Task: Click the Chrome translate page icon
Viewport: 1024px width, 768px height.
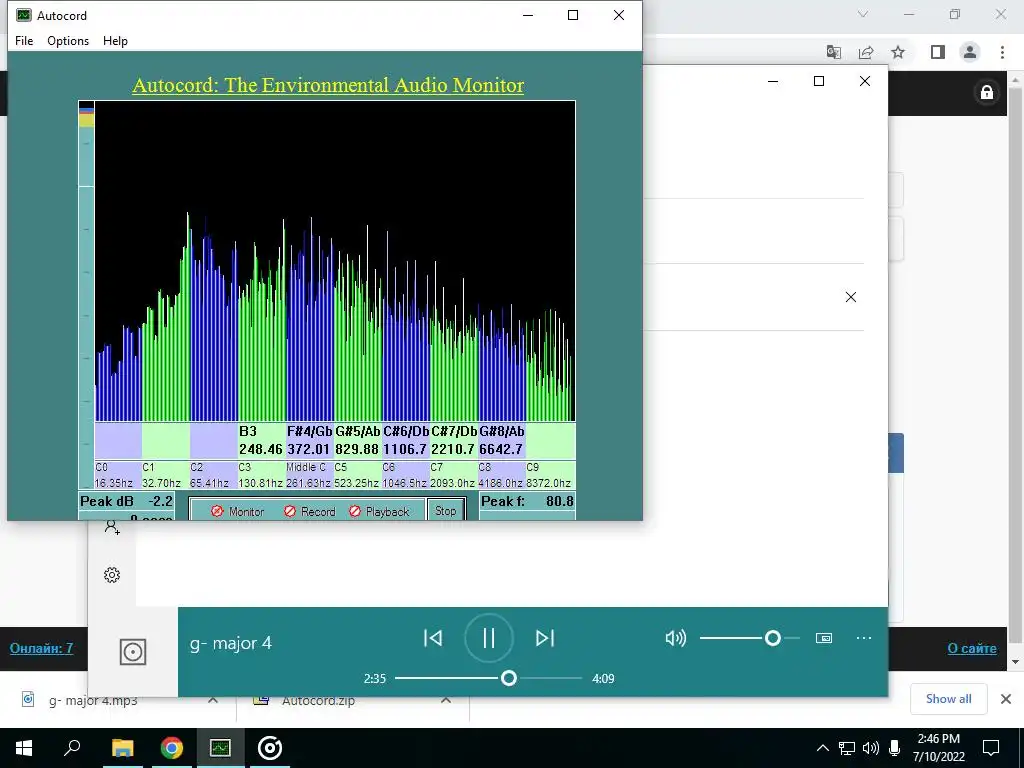Action: click(x=834, y=52)
